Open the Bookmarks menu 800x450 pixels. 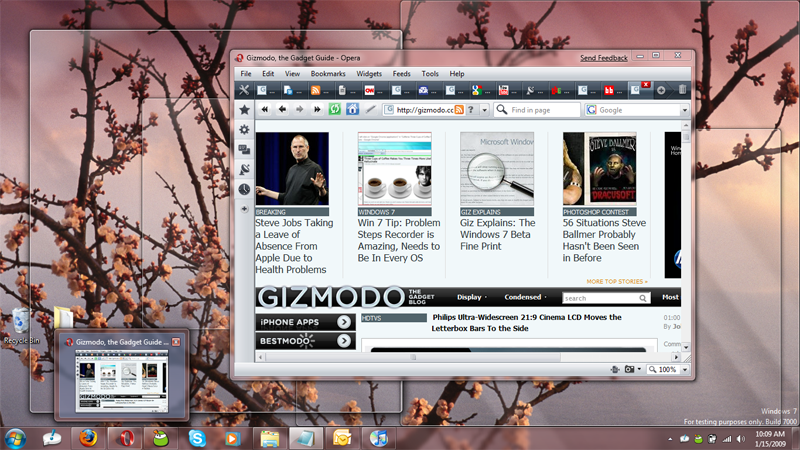pos(328,73)
